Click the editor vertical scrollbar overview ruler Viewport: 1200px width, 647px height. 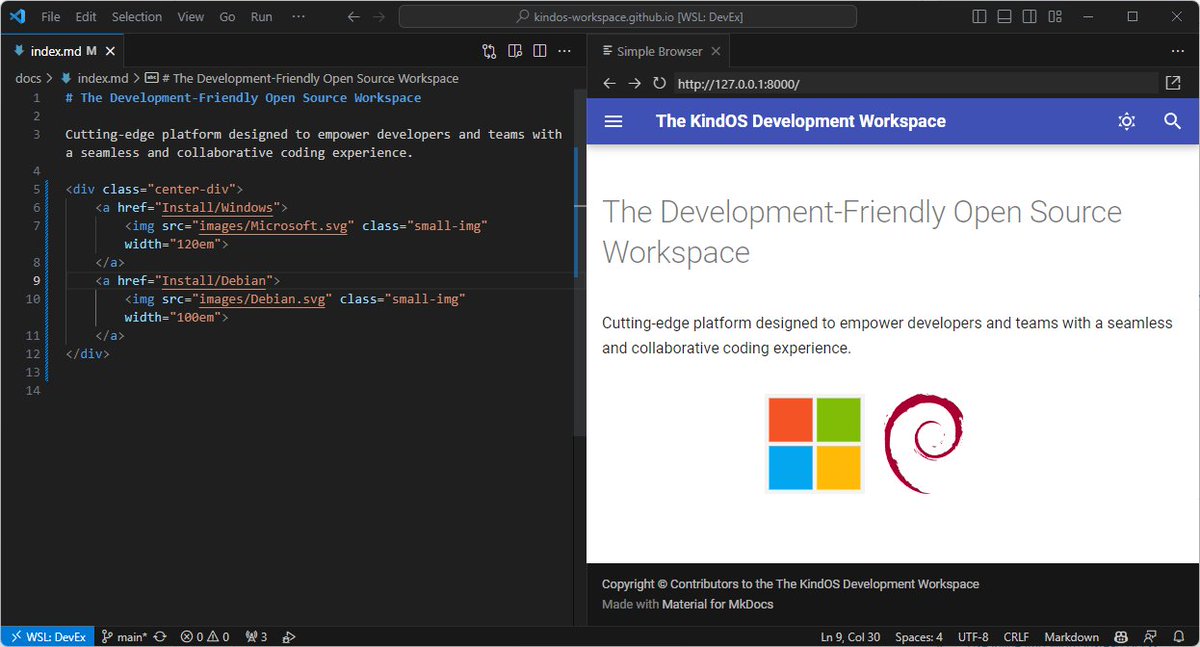point(580,260)
